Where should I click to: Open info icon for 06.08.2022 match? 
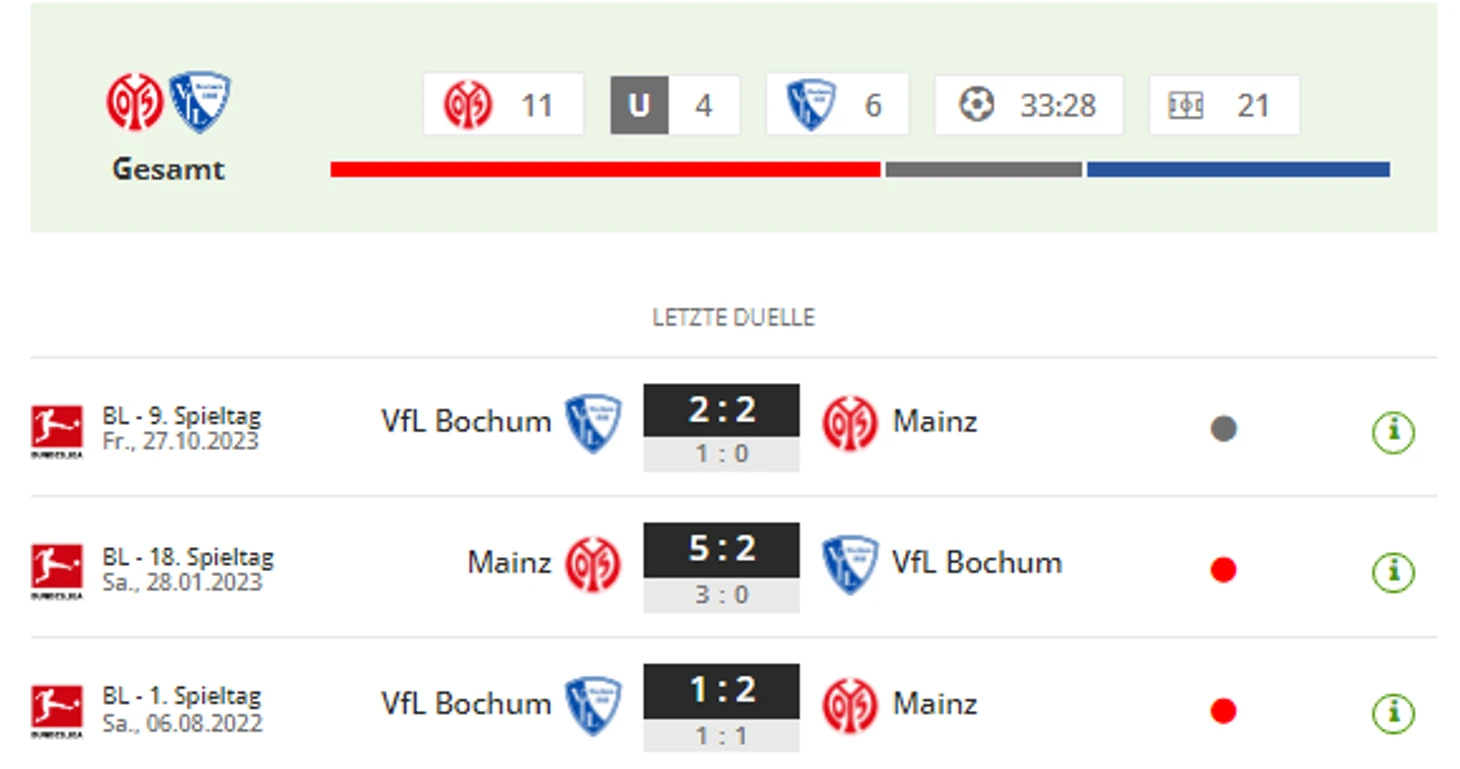pyautogui.click(x=1393, y=713)
